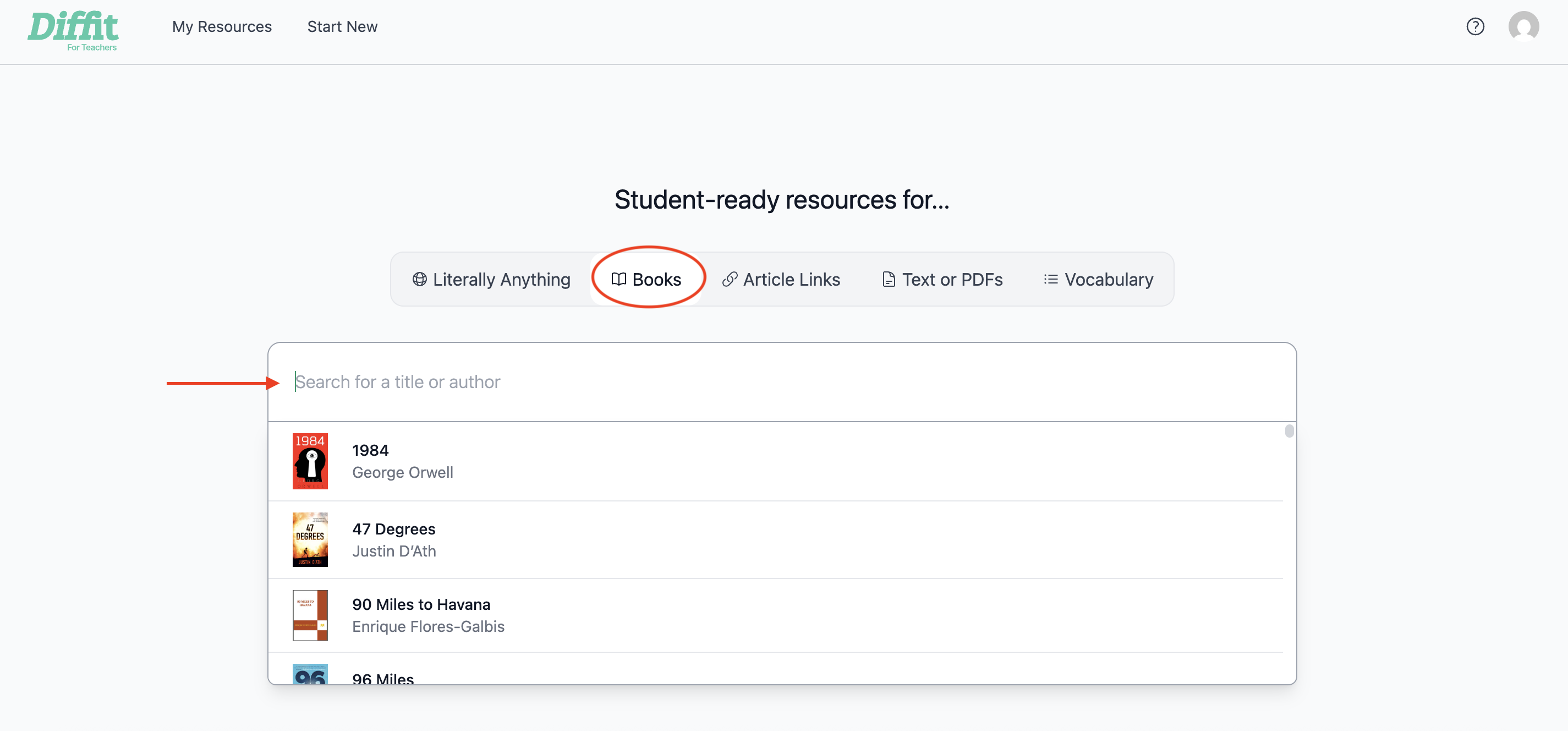Image resolution: width=1568 pixels, height=731 pixels.
Task: Click the open book icon on Books tab
Action: click(618, 279)
